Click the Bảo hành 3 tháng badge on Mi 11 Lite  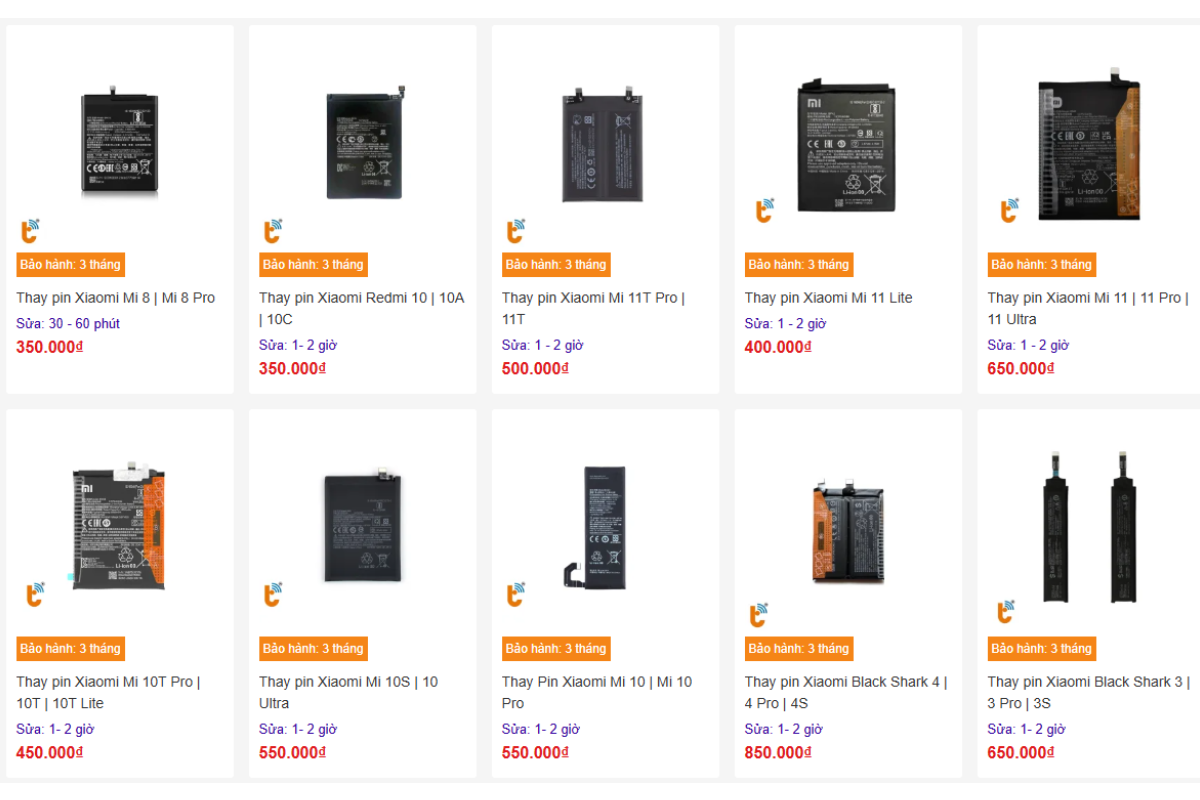798,265
